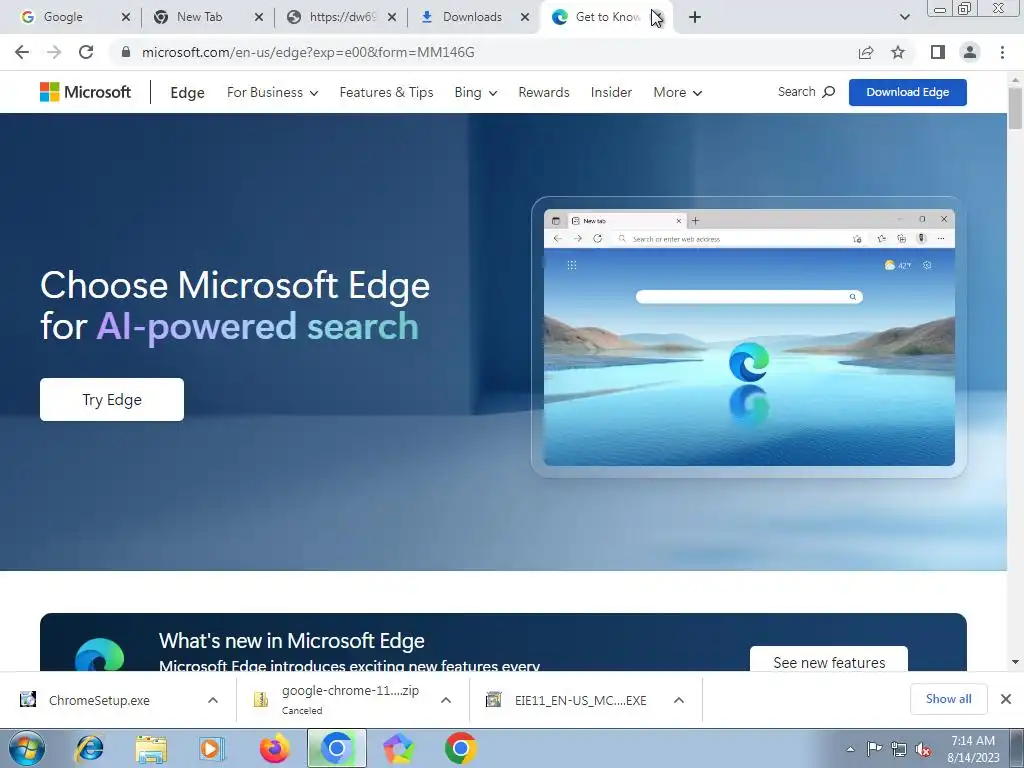Open the profile avatar icon
The image size is (1024, 768).
pyautogui.click(x=970, y=52)
